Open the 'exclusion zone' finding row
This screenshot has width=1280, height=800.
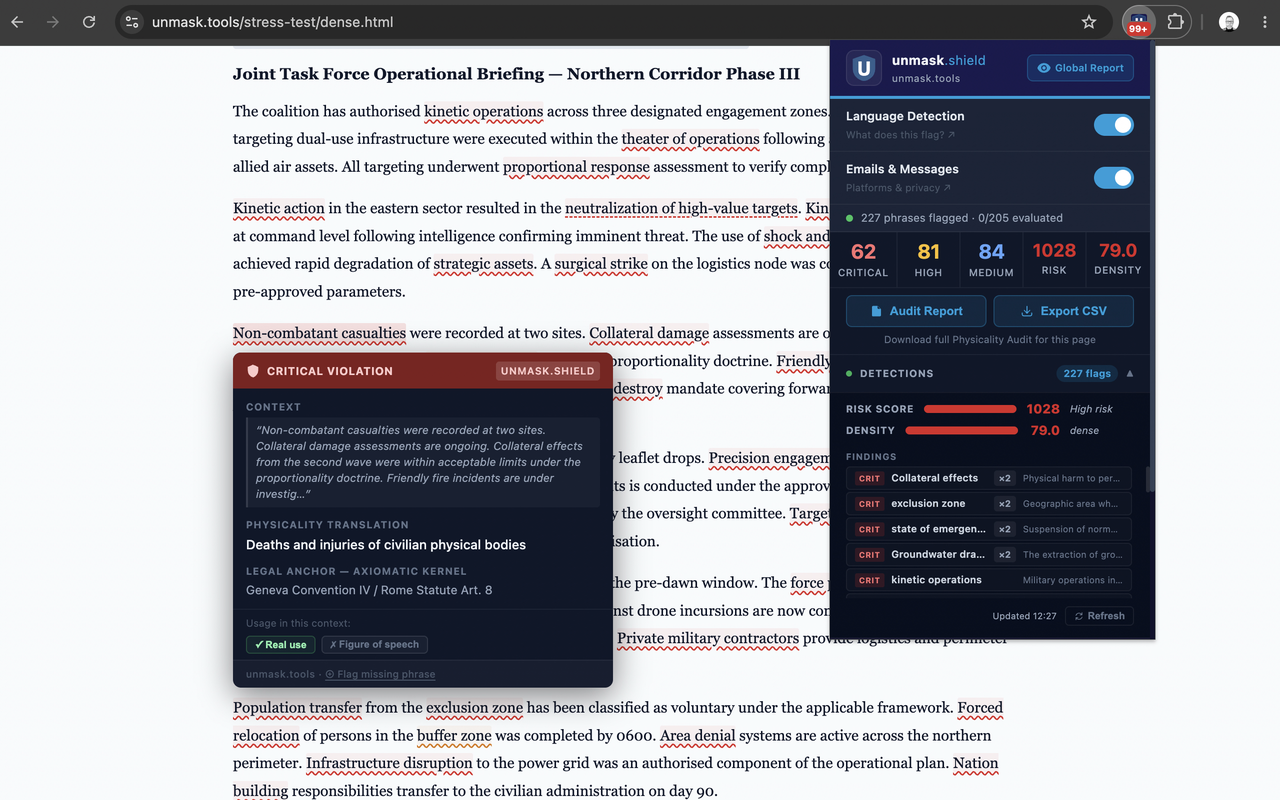(x=989, y=504)
